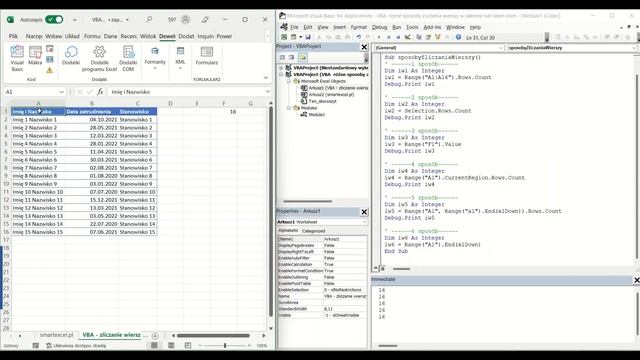640x360 pixels.
Task: Close the Project panel
Action: (364, 47)
